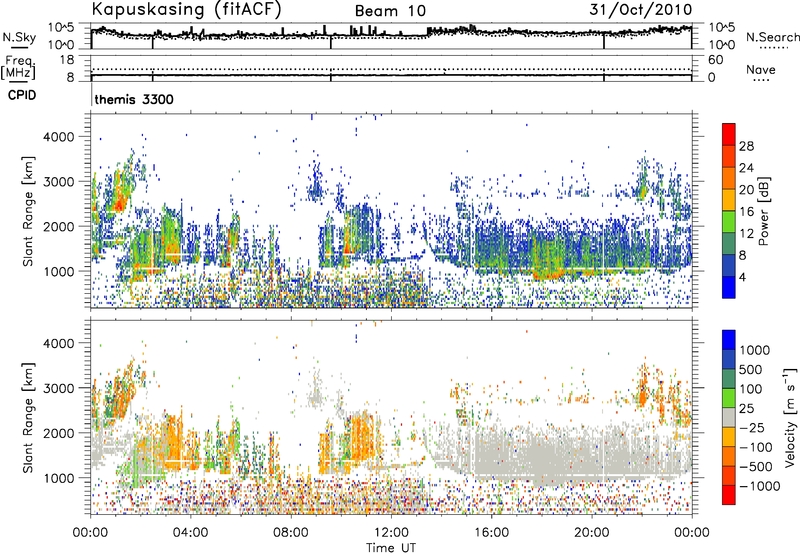Click the 'Freq. [MHz]' axis label
Viewport: 800px width, 554px height.
click(18, 67)
